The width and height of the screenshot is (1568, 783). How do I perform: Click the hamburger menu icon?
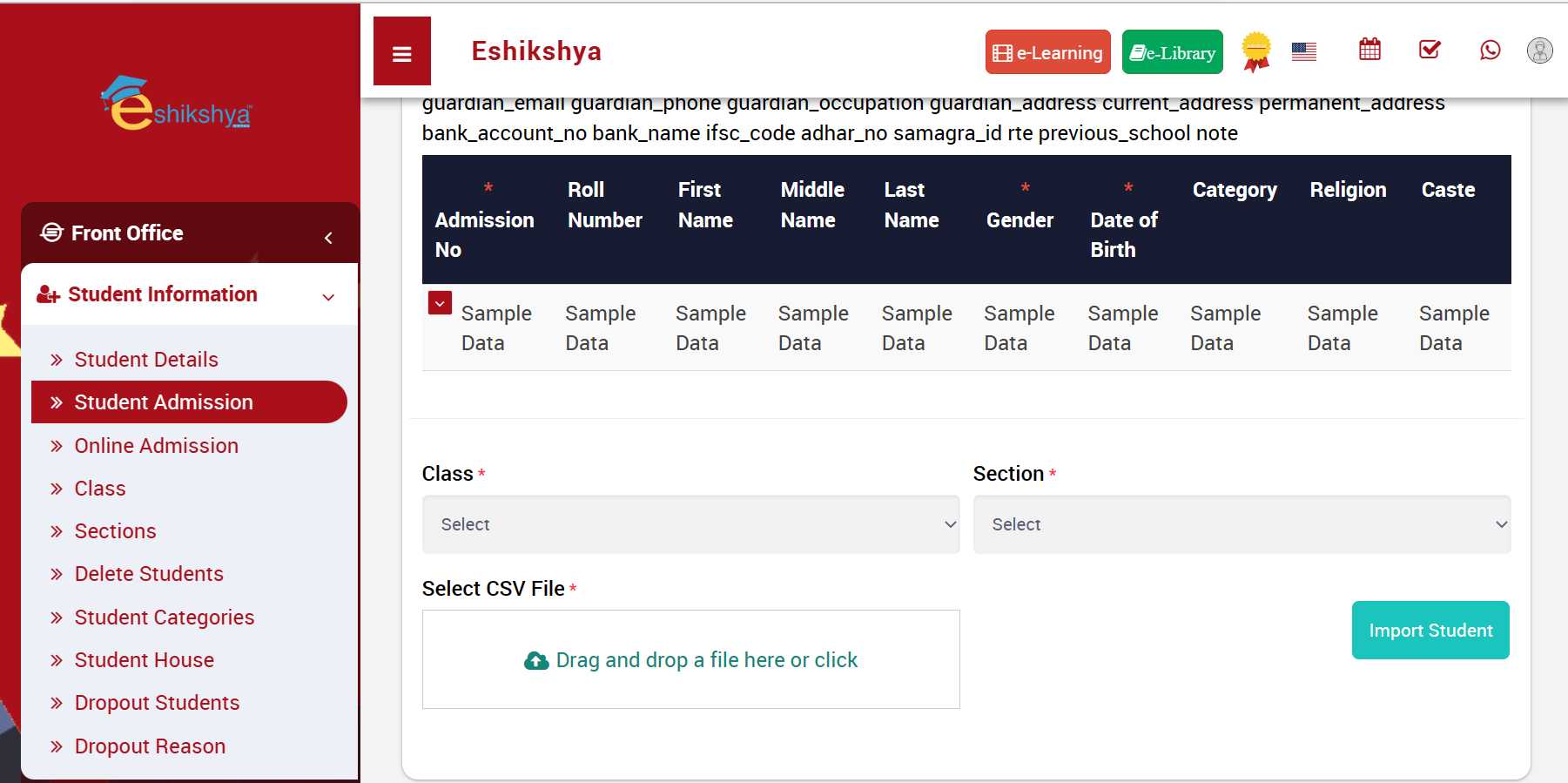tap(401, 52)
